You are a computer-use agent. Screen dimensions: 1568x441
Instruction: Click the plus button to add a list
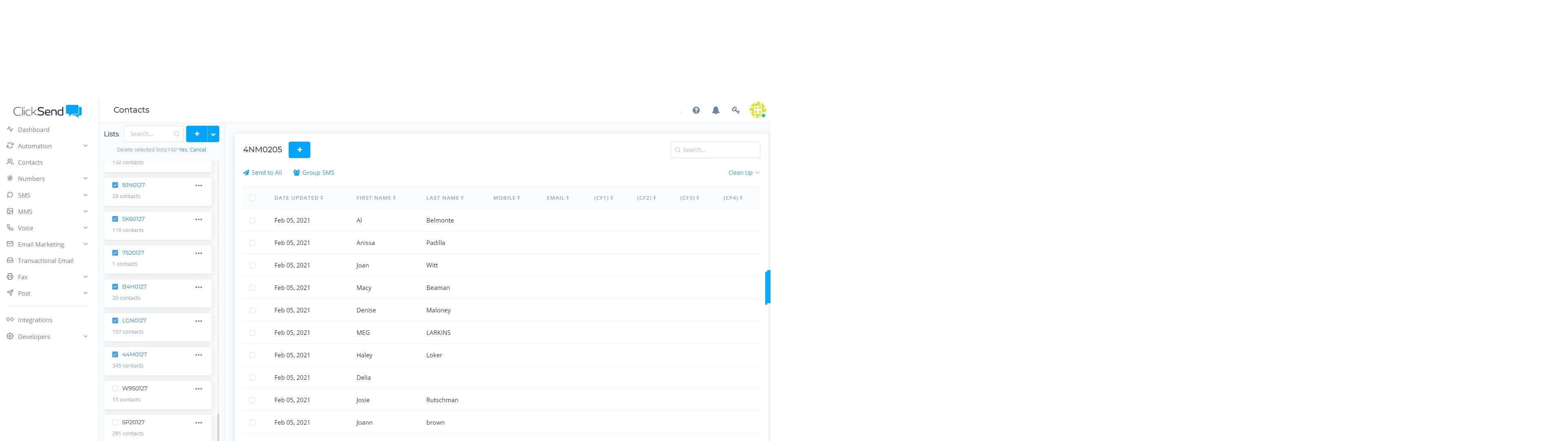coord(196,134)
